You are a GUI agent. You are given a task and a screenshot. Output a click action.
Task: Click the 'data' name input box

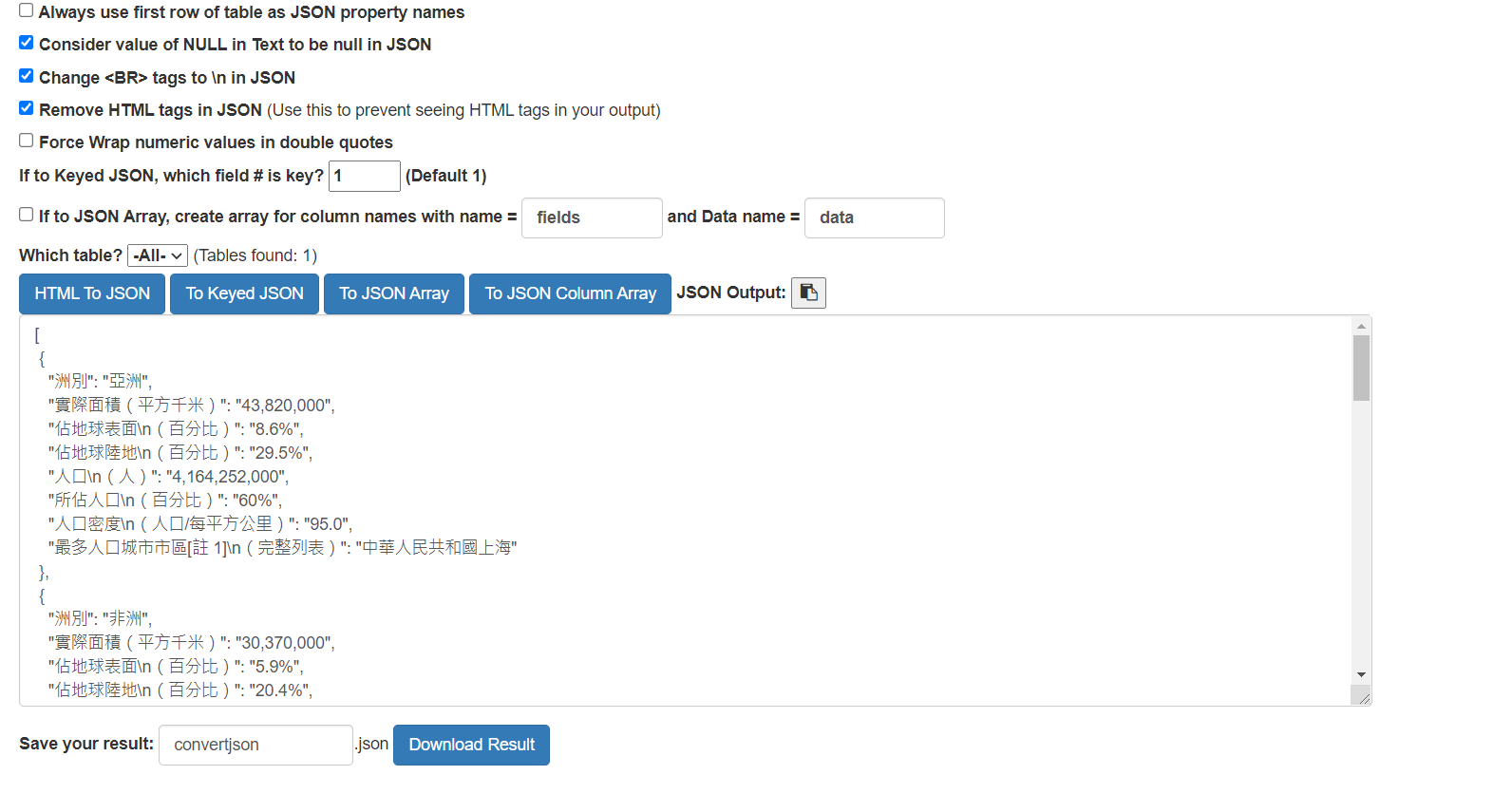pos(874,217)
